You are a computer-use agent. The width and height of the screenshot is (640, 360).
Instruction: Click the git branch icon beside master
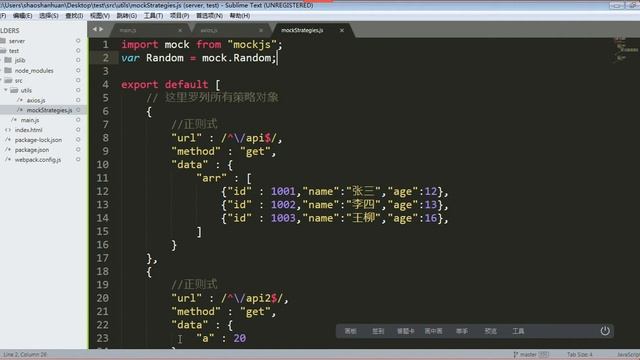click(516, 354)
